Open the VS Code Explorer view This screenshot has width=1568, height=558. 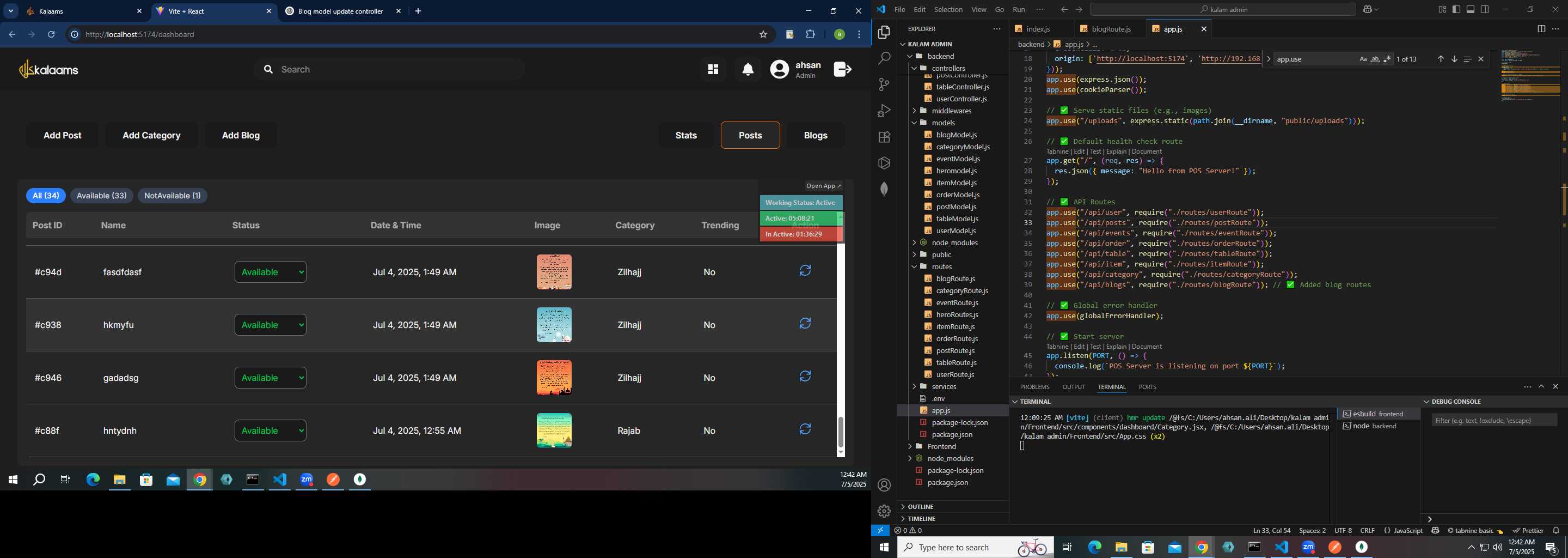[x=884, y=32]
